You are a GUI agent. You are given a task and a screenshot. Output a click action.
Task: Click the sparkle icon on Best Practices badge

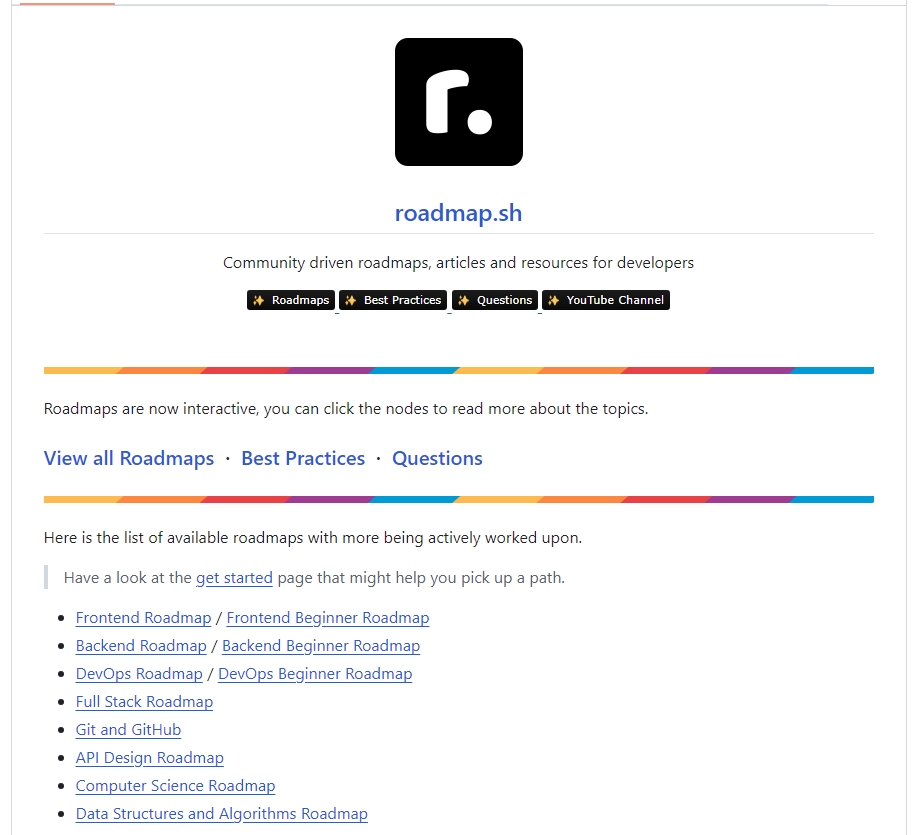click(351, 300)
